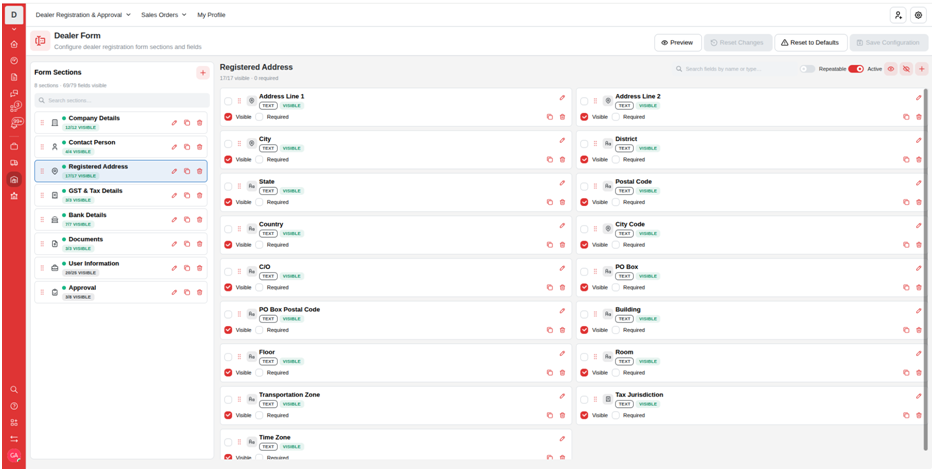Click the add user icon in the top bar
The height and width of the screenshot is (471, 934).
(x=898, y=15)
